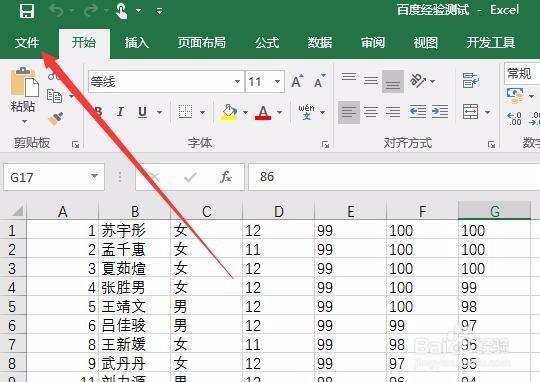Viewport: 540px width, 382px height.
Task: Click the wén phonetic guide icon
Action: click(306, 112)
